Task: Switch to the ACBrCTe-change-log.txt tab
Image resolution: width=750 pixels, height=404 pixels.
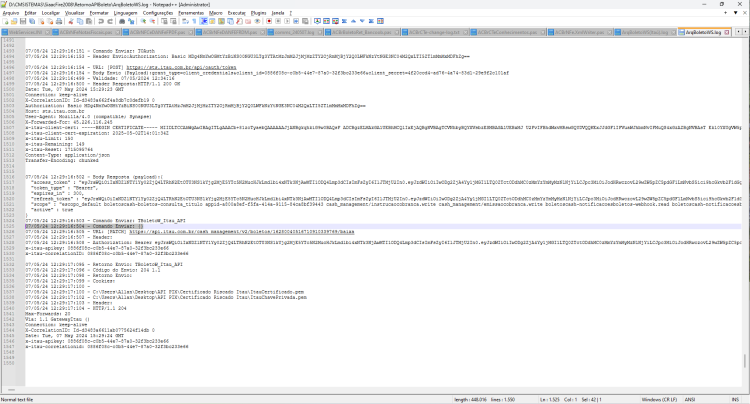Action: click(x=433, y=32)
